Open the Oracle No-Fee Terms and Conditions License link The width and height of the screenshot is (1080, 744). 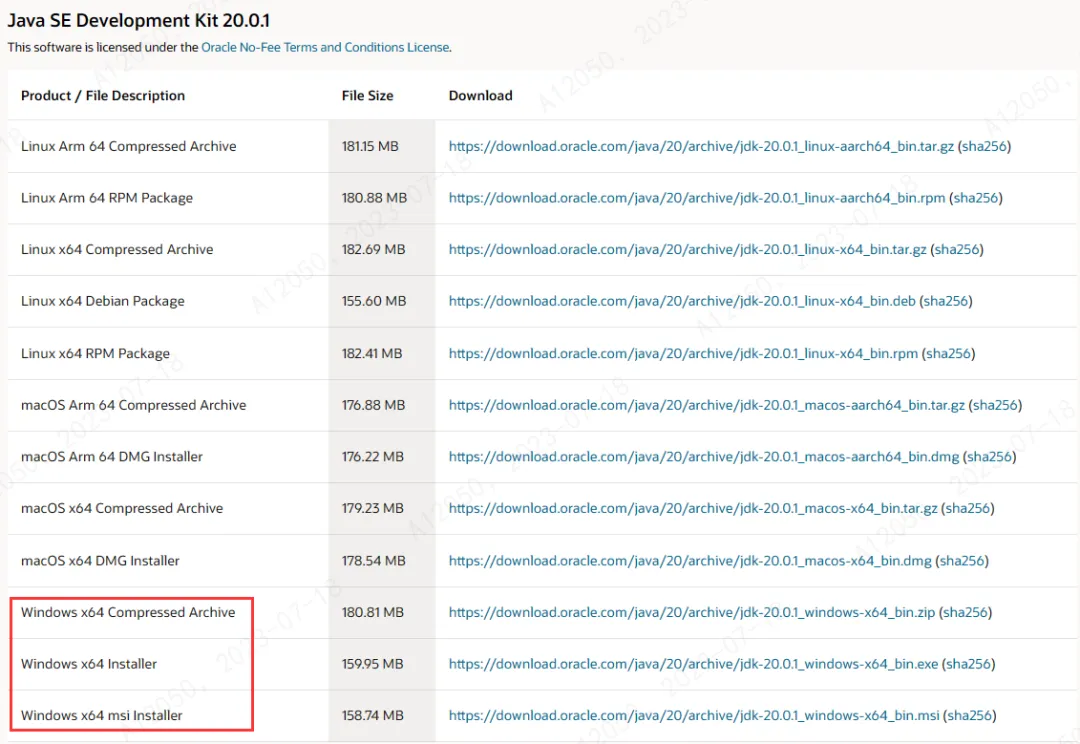tap(325, 48)
